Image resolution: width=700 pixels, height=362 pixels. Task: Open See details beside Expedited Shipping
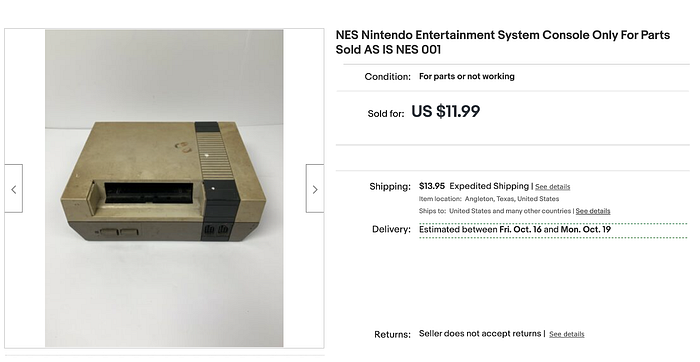[x=552, y=187]
